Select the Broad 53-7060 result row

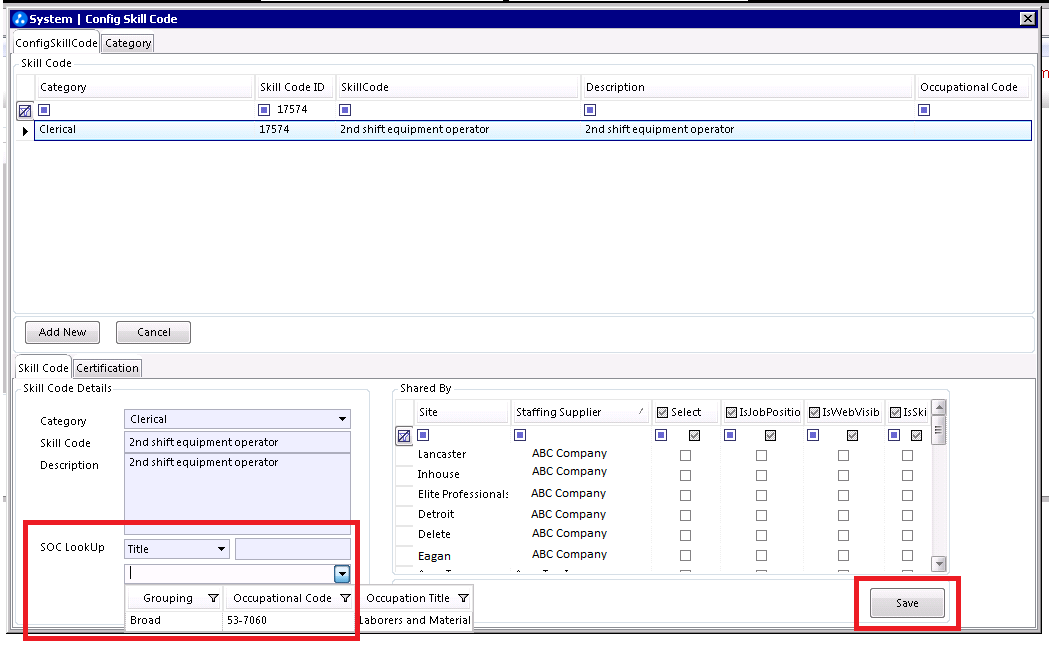[299, 620]
